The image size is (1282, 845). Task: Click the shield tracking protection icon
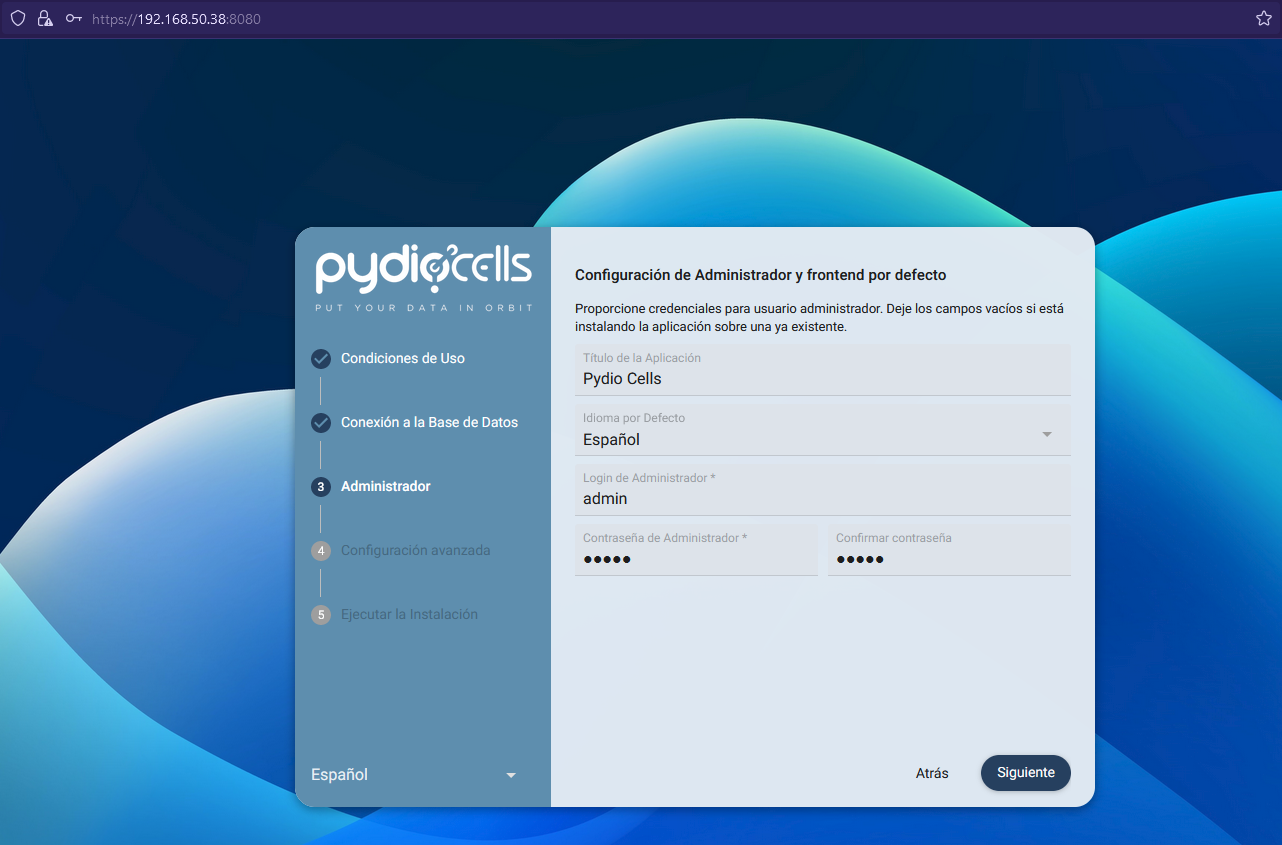pyautogui.click(x=18, y=18)
